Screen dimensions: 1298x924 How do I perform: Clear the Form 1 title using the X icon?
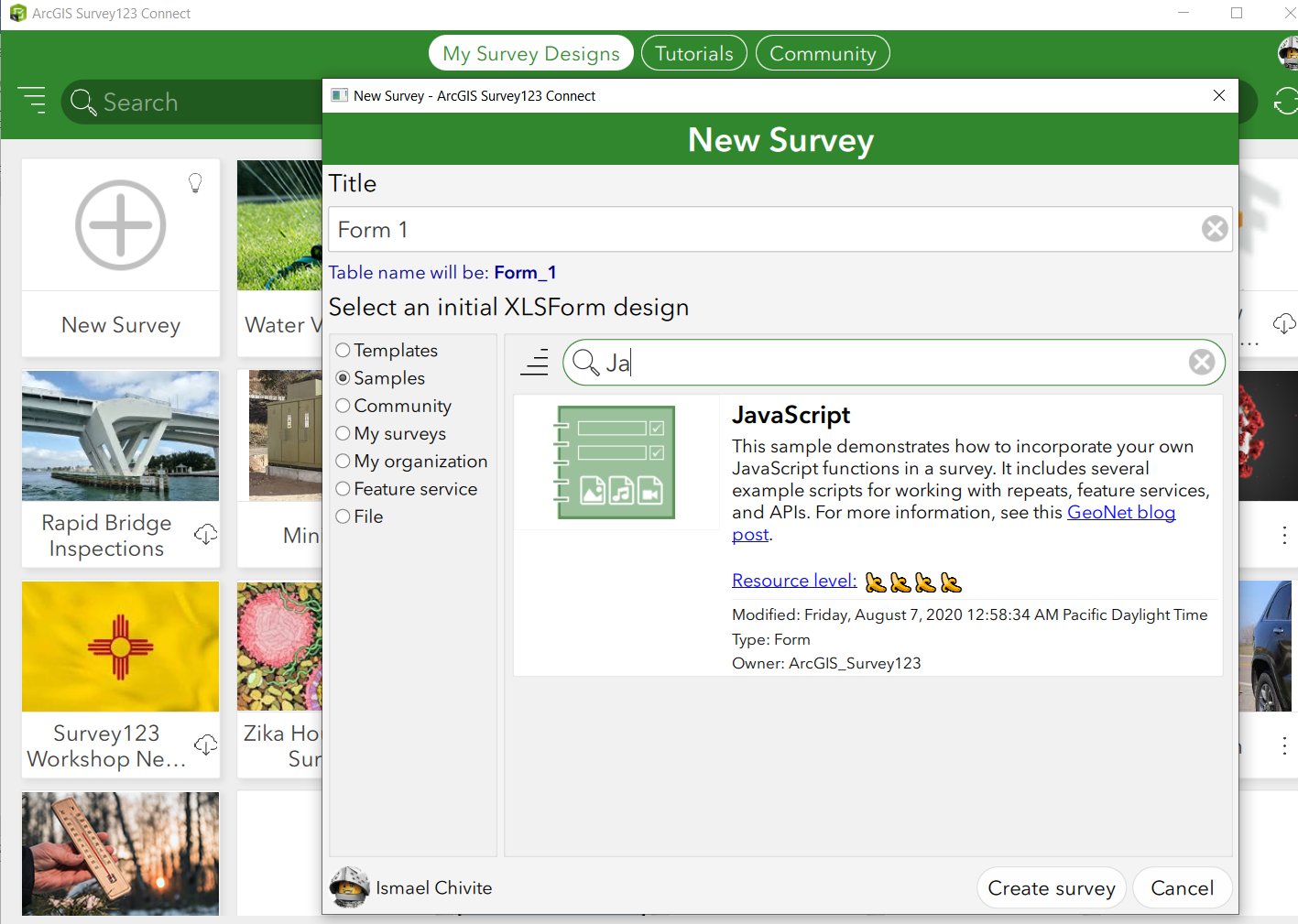click(1215, 229)
